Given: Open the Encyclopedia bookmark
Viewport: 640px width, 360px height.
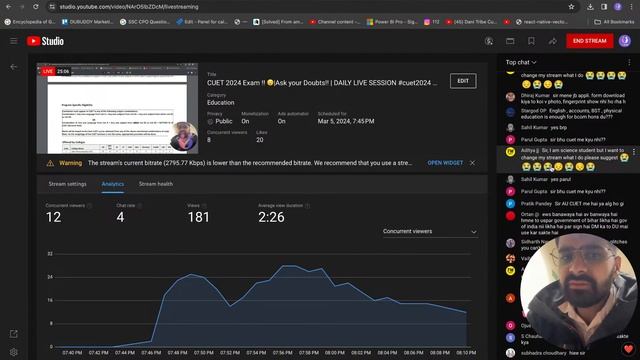Looking at the screenshot, I should click(30, 22).
